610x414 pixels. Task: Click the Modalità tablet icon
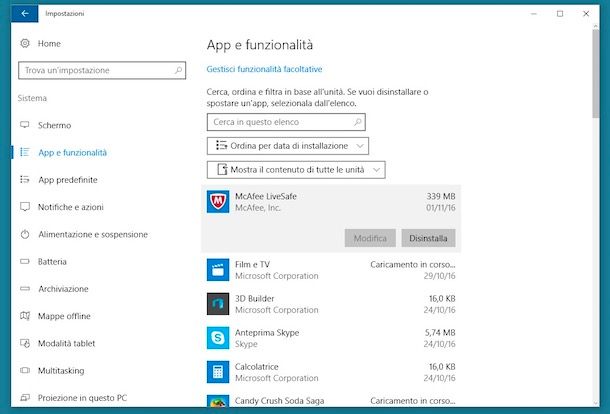25,343
